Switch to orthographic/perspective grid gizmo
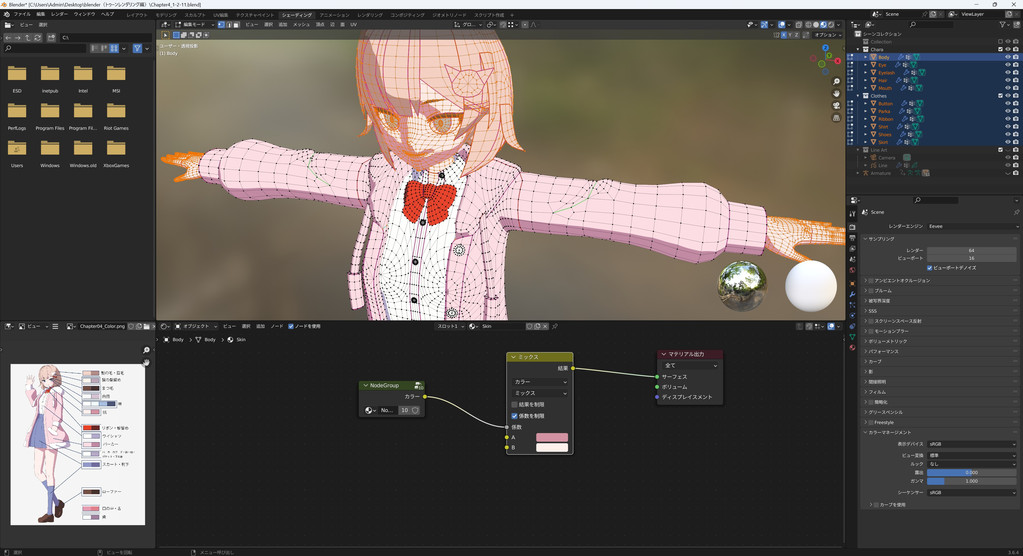 (836, 118)
